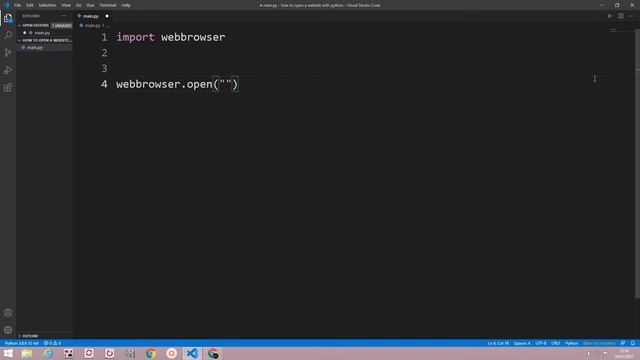This screenshot has width=640, height=360.
Task: Click the minimap at editor top right
Action: 613,31
